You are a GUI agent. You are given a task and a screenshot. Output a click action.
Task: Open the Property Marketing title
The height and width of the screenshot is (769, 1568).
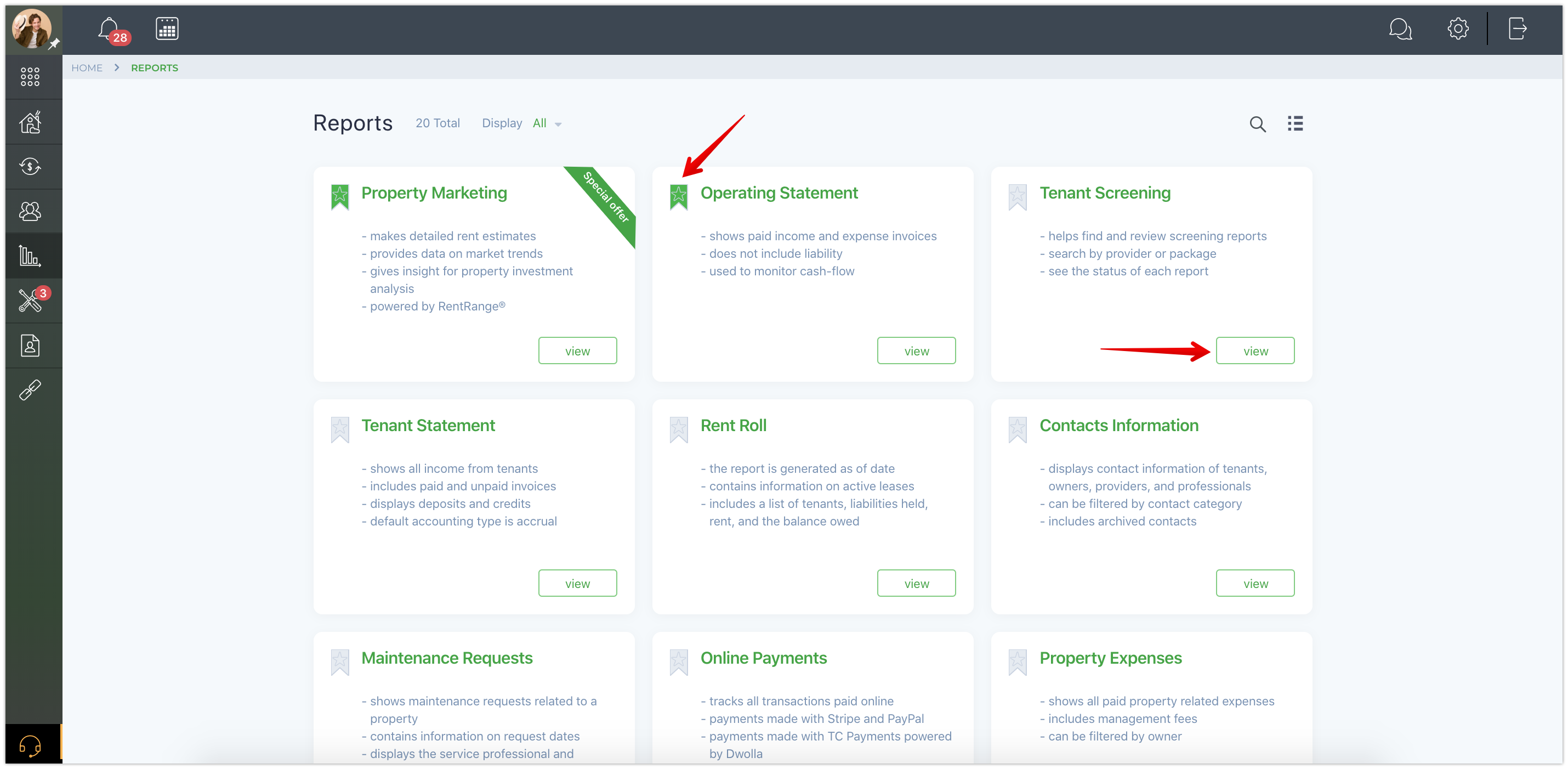434,193
